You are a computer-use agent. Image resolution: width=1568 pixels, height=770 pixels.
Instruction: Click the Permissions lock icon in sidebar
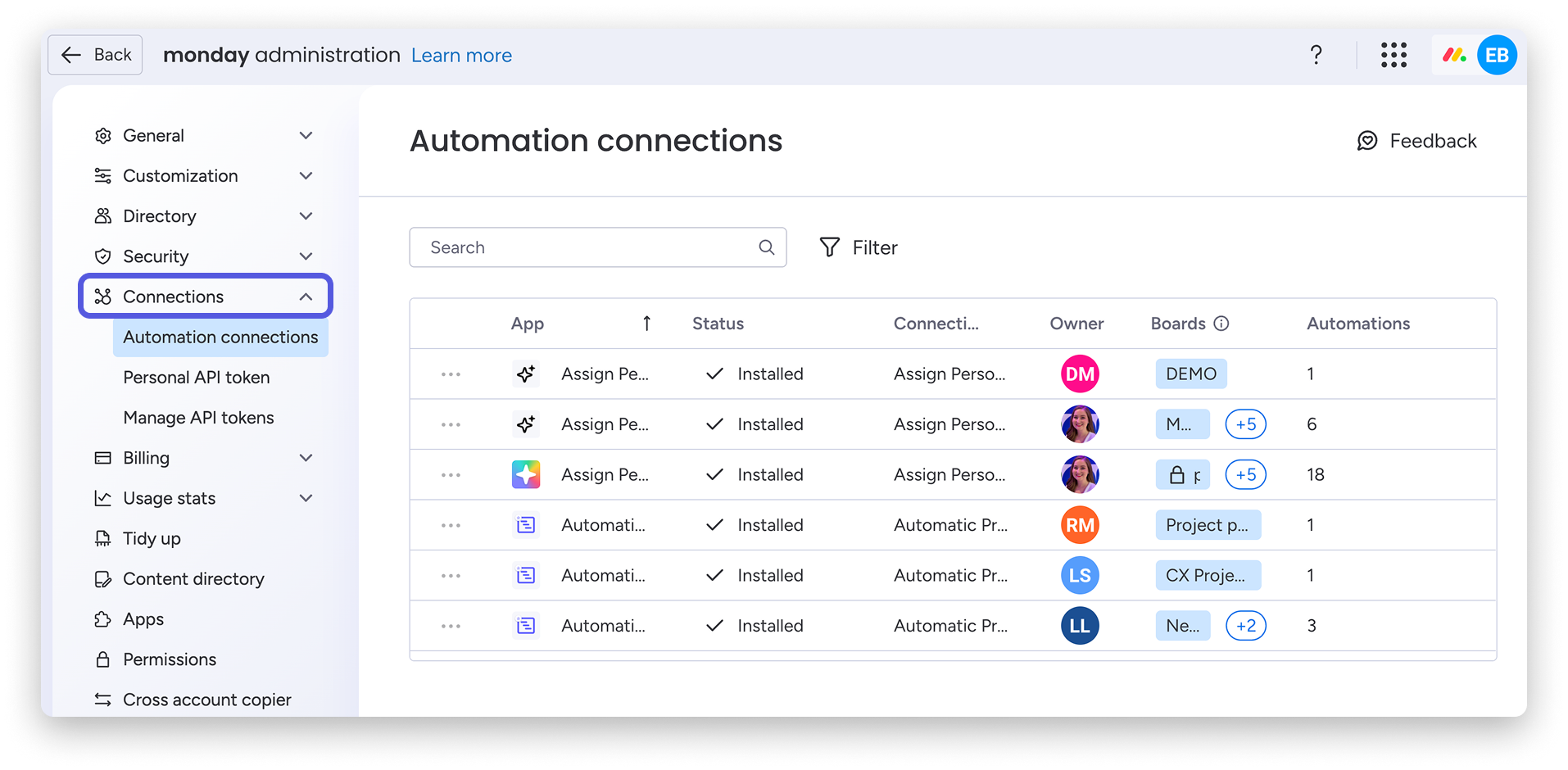[102, 659]
